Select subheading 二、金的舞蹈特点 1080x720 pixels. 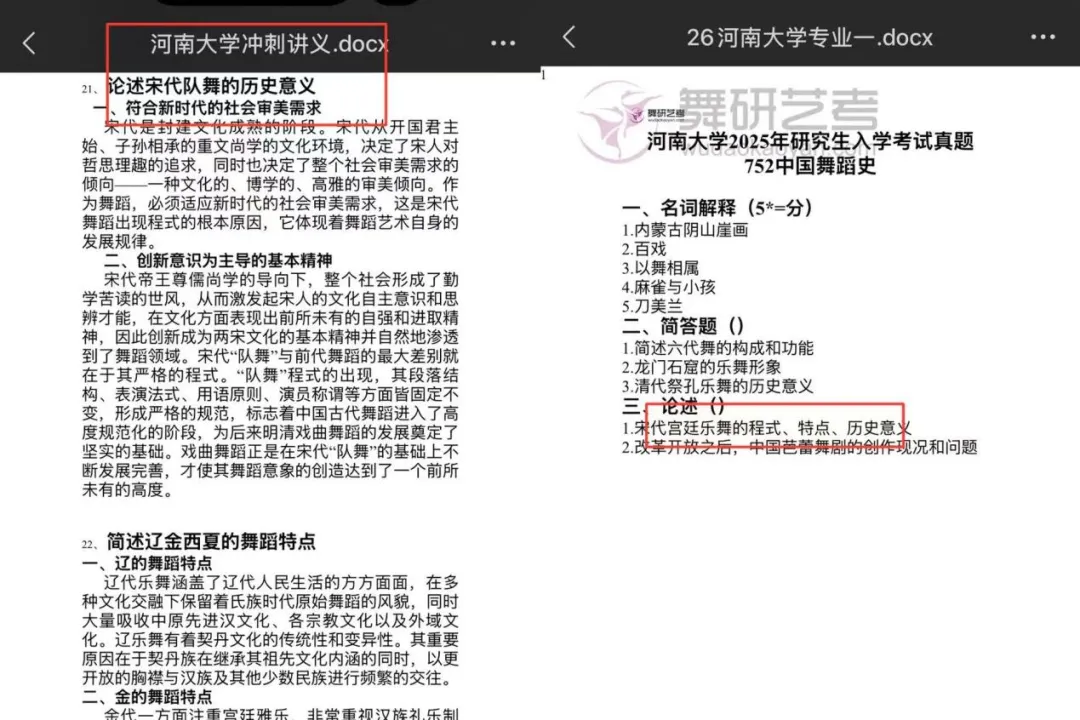[x=147, y=697]
